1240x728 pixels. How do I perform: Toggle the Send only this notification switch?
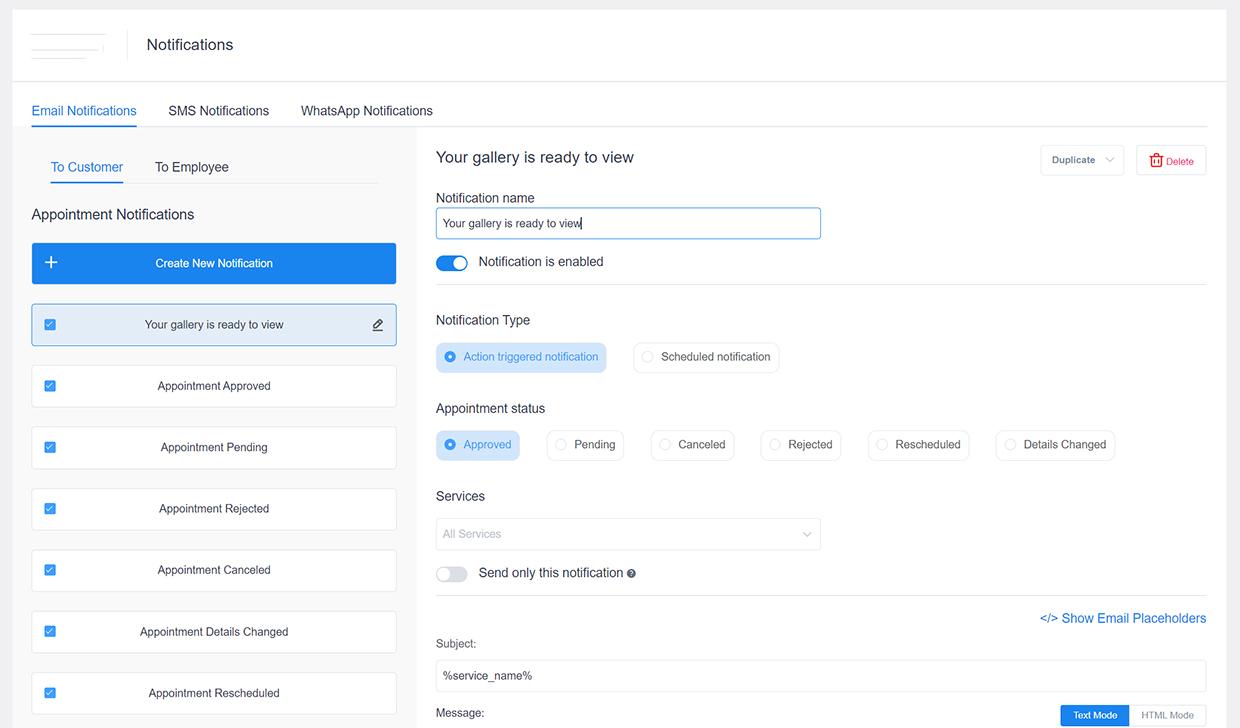452,574
